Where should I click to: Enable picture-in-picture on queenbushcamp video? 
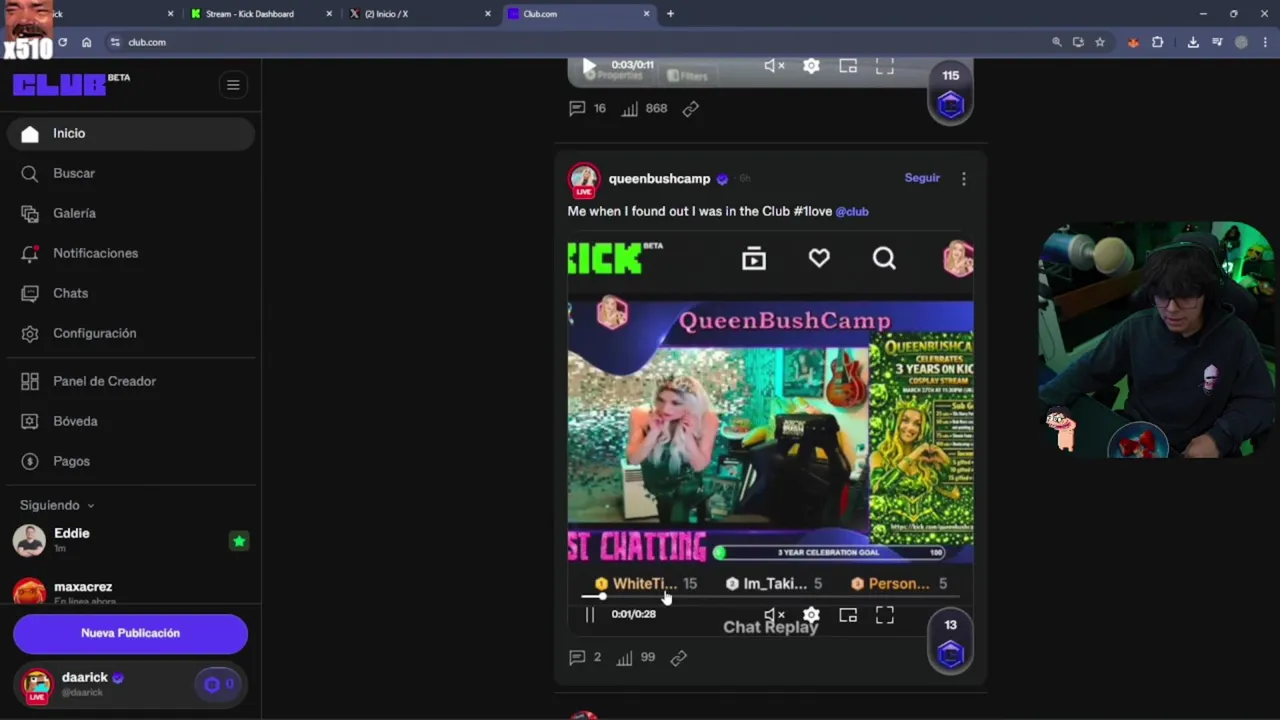point(848,615)
